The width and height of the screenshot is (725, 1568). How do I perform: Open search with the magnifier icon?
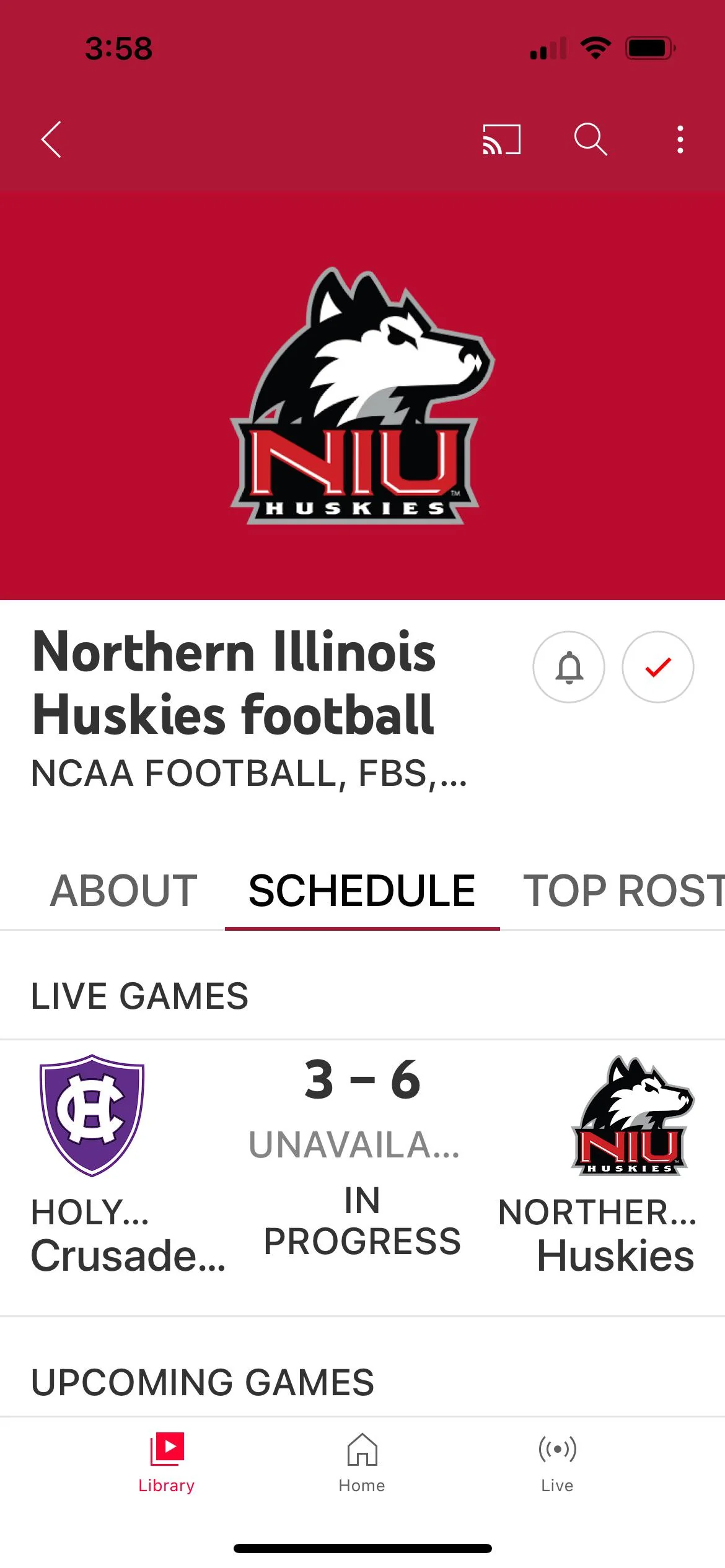coord(590,139)
